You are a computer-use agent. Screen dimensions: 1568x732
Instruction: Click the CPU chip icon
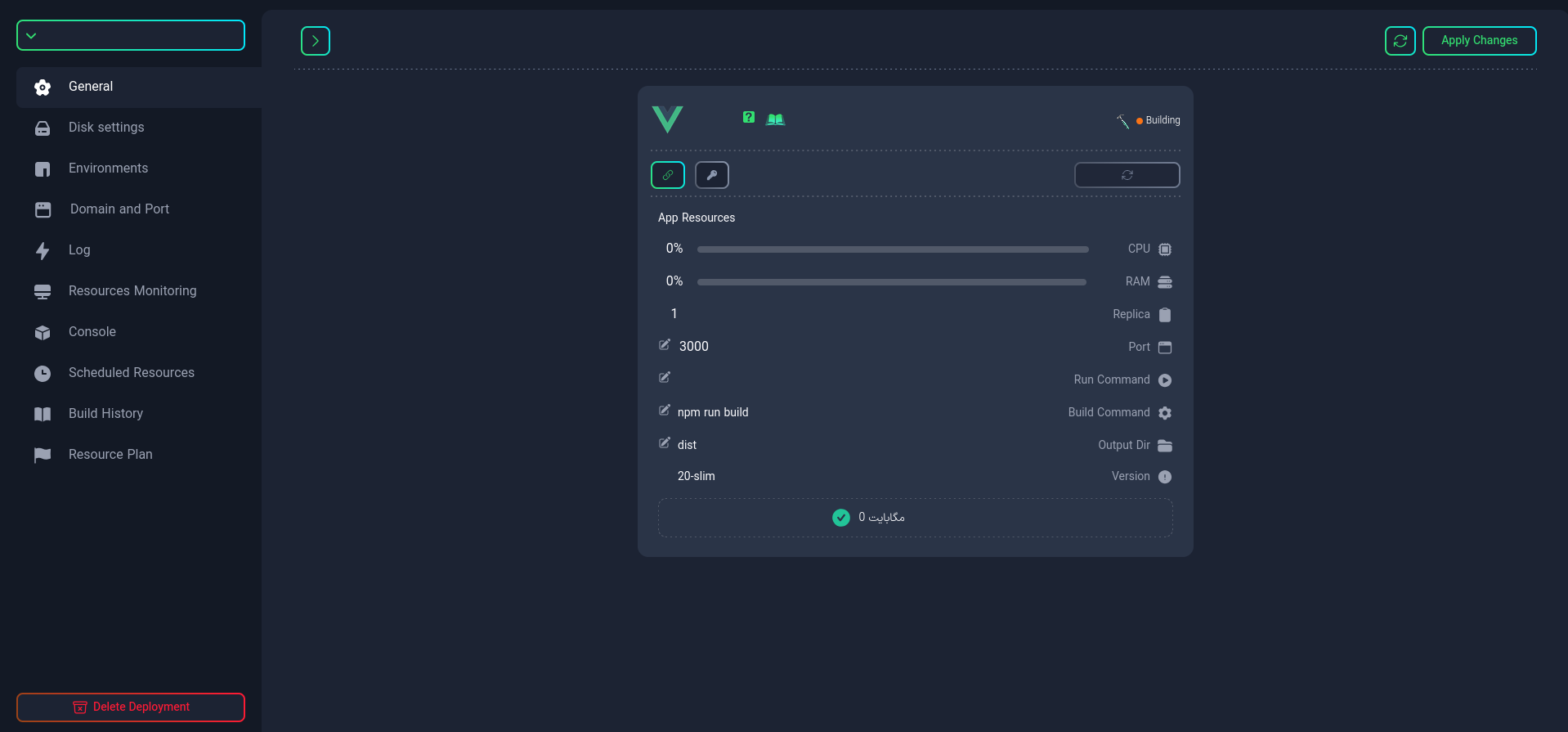[1165, 249]
